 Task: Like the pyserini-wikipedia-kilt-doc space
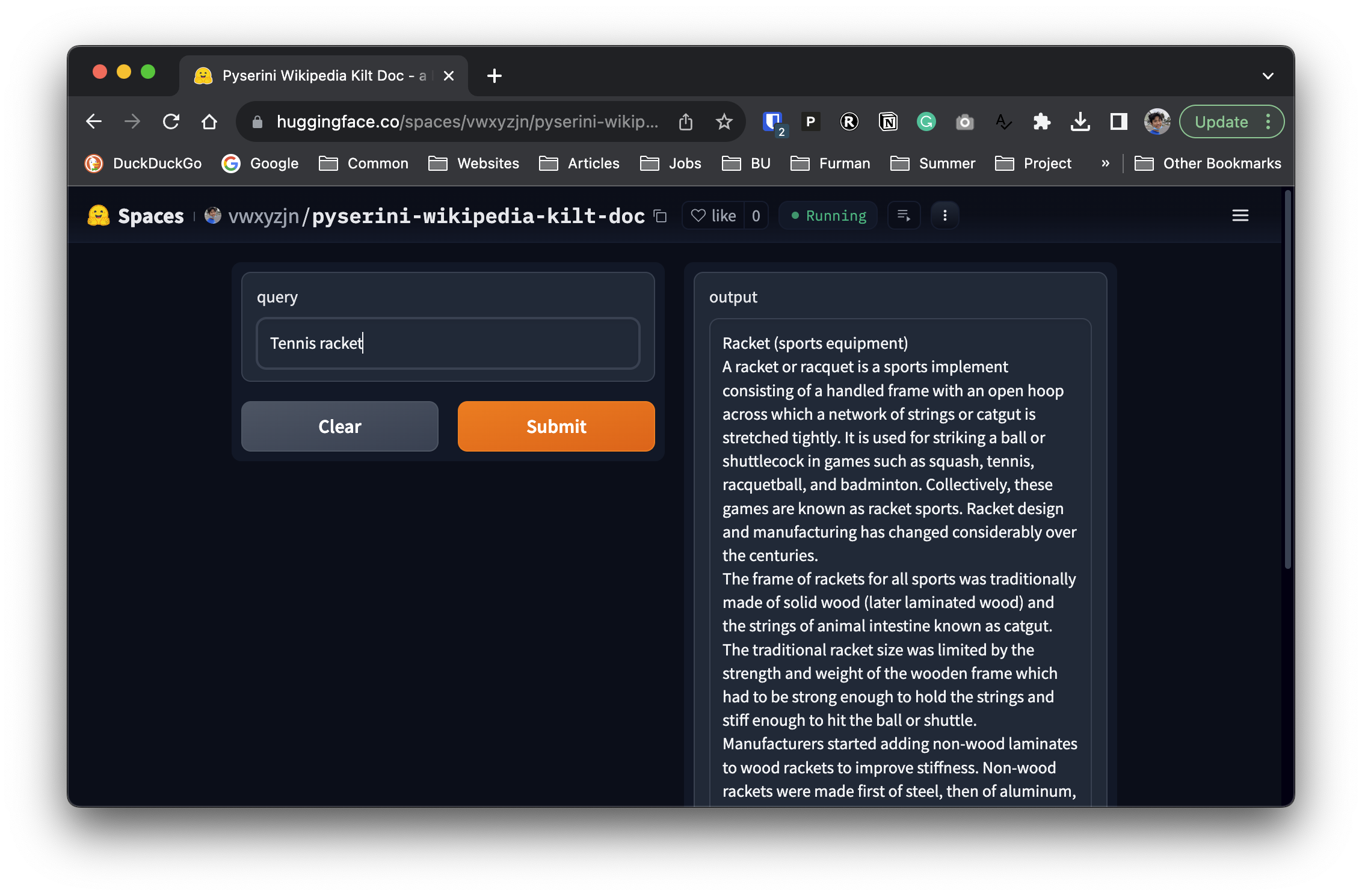point(713,215)
